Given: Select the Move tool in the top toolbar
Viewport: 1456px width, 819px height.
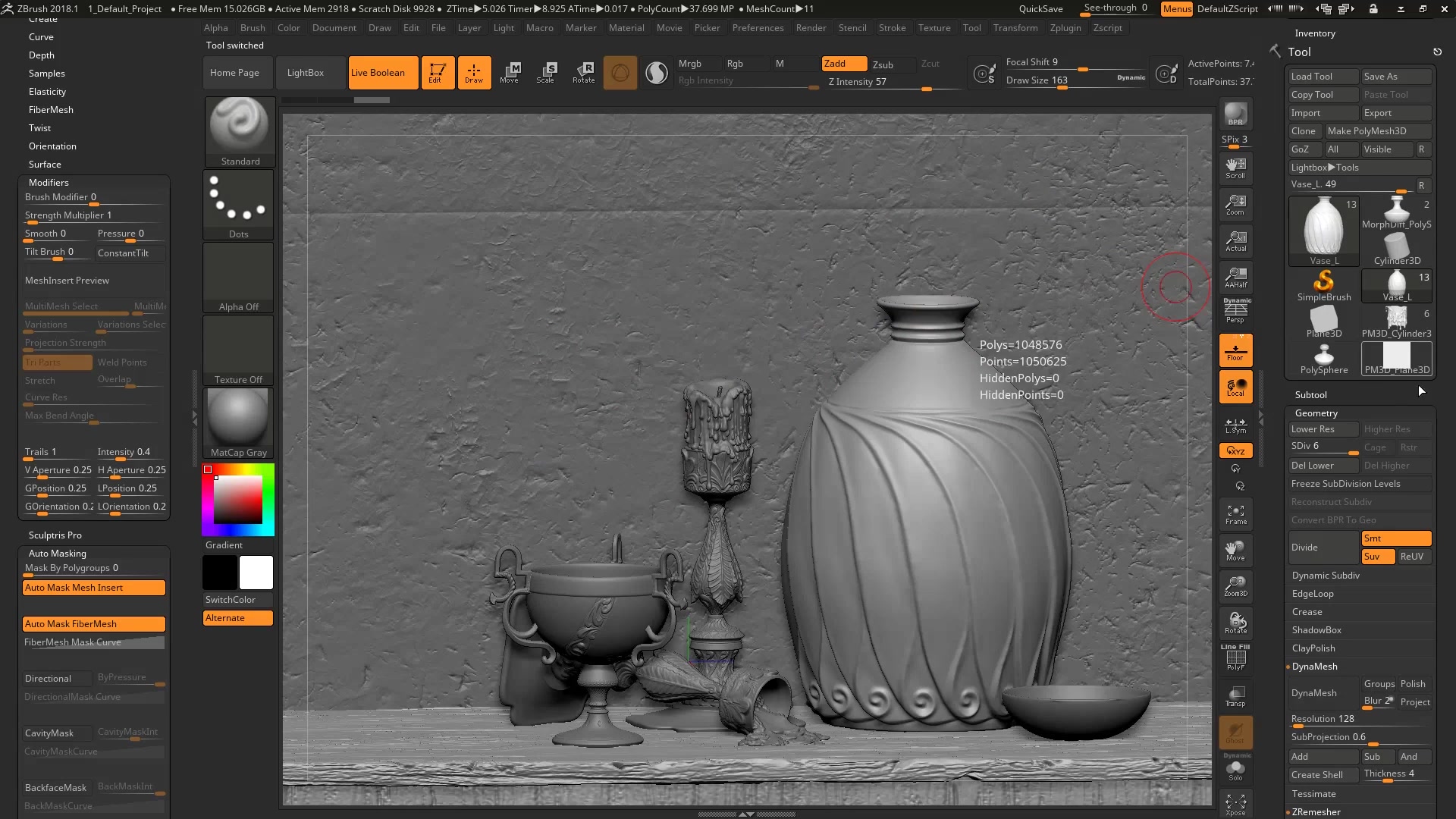Looking at the screenshot, I should (511, 72).
